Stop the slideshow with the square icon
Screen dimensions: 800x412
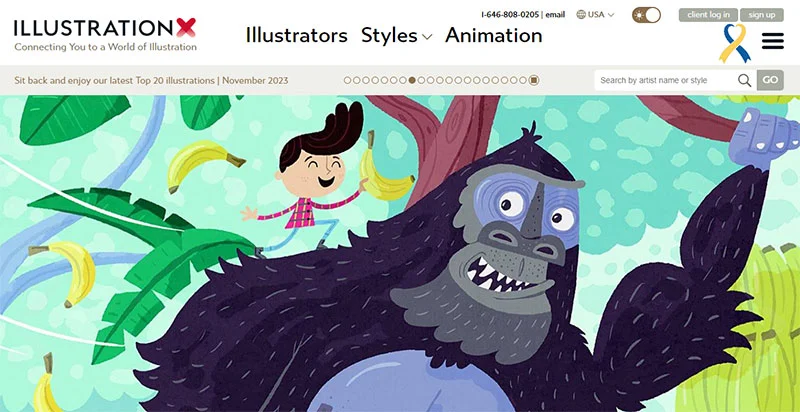pyautogui.click(x=534, y=80)
